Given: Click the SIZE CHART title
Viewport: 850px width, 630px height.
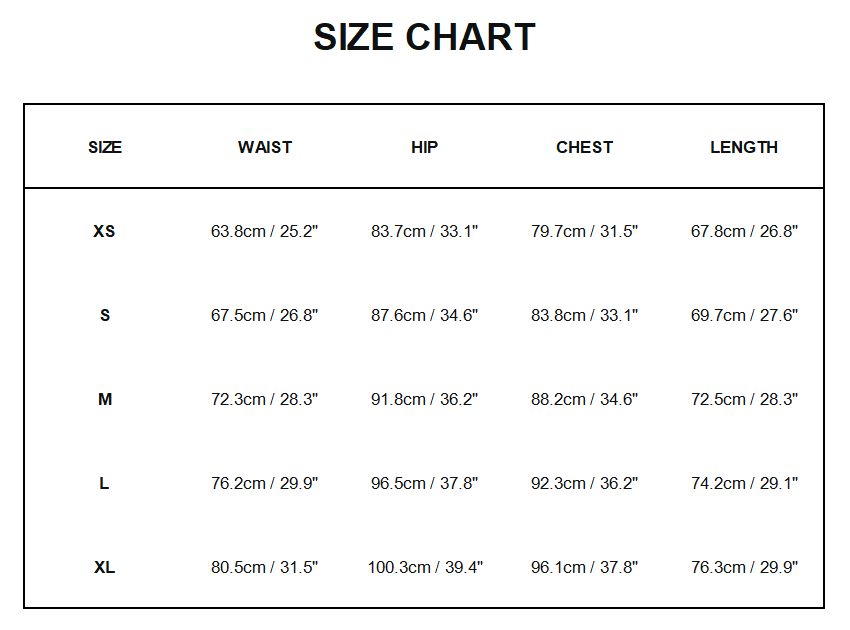Looking at the screenshot, I should coord(424,38).
